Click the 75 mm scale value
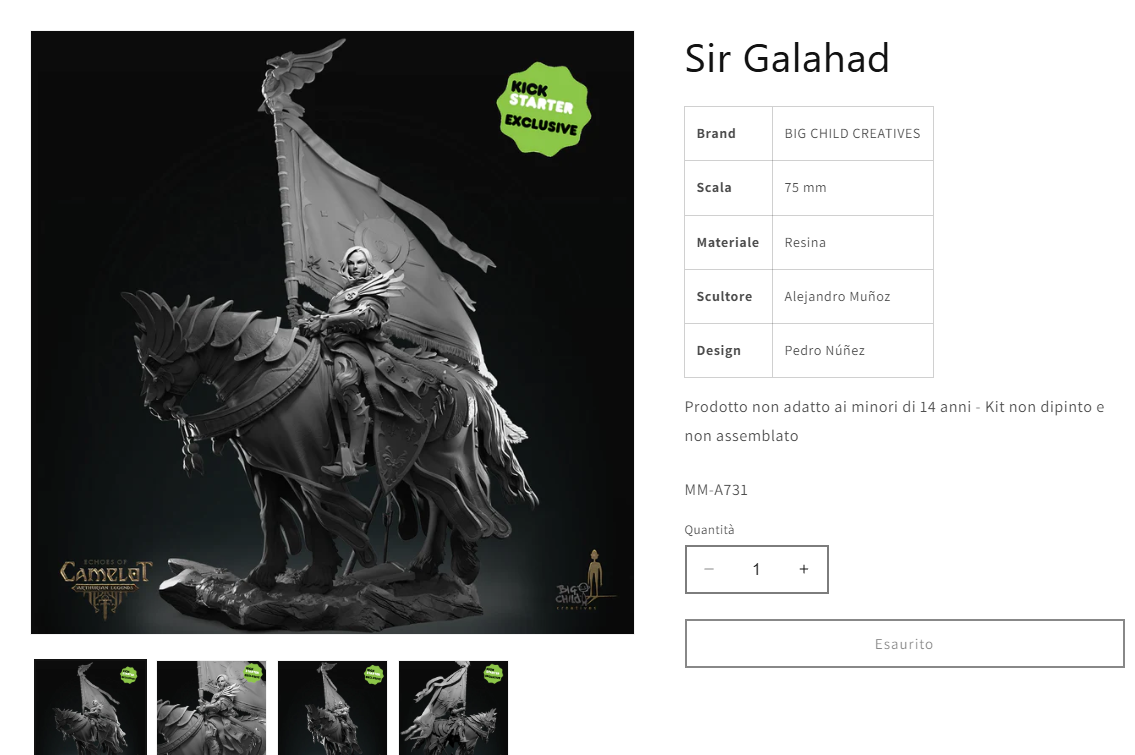The height and width of the screenshot is (755, 1135). tap(805, 187)
